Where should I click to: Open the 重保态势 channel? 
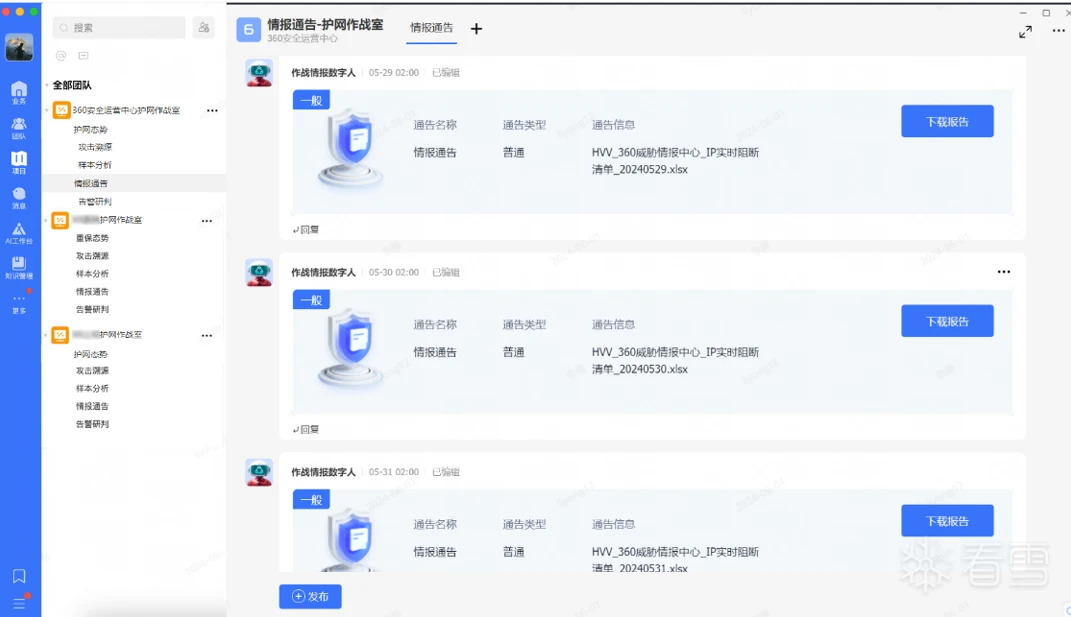(92, 238)
